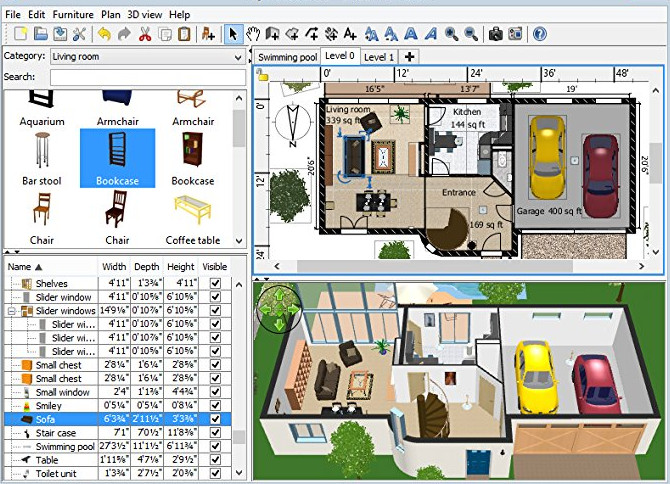Open the Edit menu
Image resolution: width=670 pixels, height=484 pixels.
pyautogui.click(x=36, y=15)
